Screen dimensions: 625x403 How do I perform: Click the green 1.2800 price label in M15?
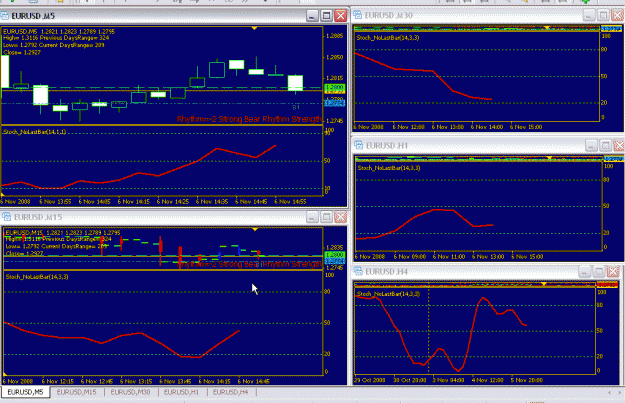[x=335, y=255]
